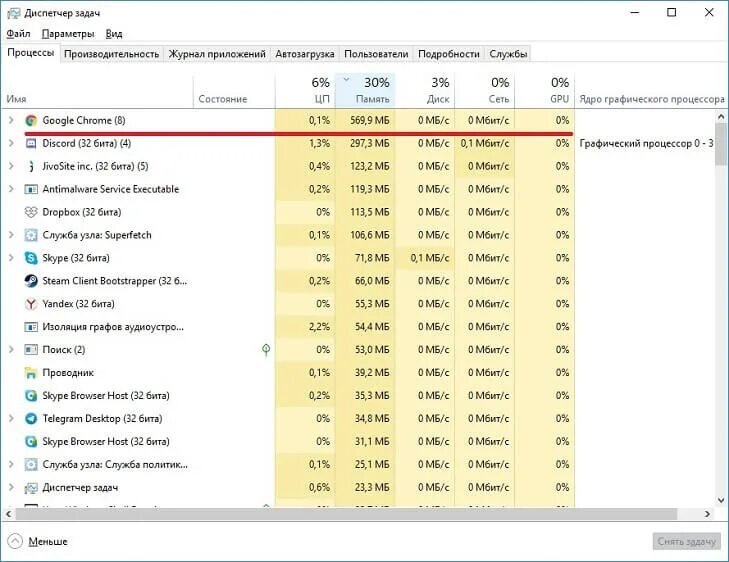Expand the Служба узла: Superfetch row
The height and width of the screenshot is (562, 729).
click(x=11, y=235)
